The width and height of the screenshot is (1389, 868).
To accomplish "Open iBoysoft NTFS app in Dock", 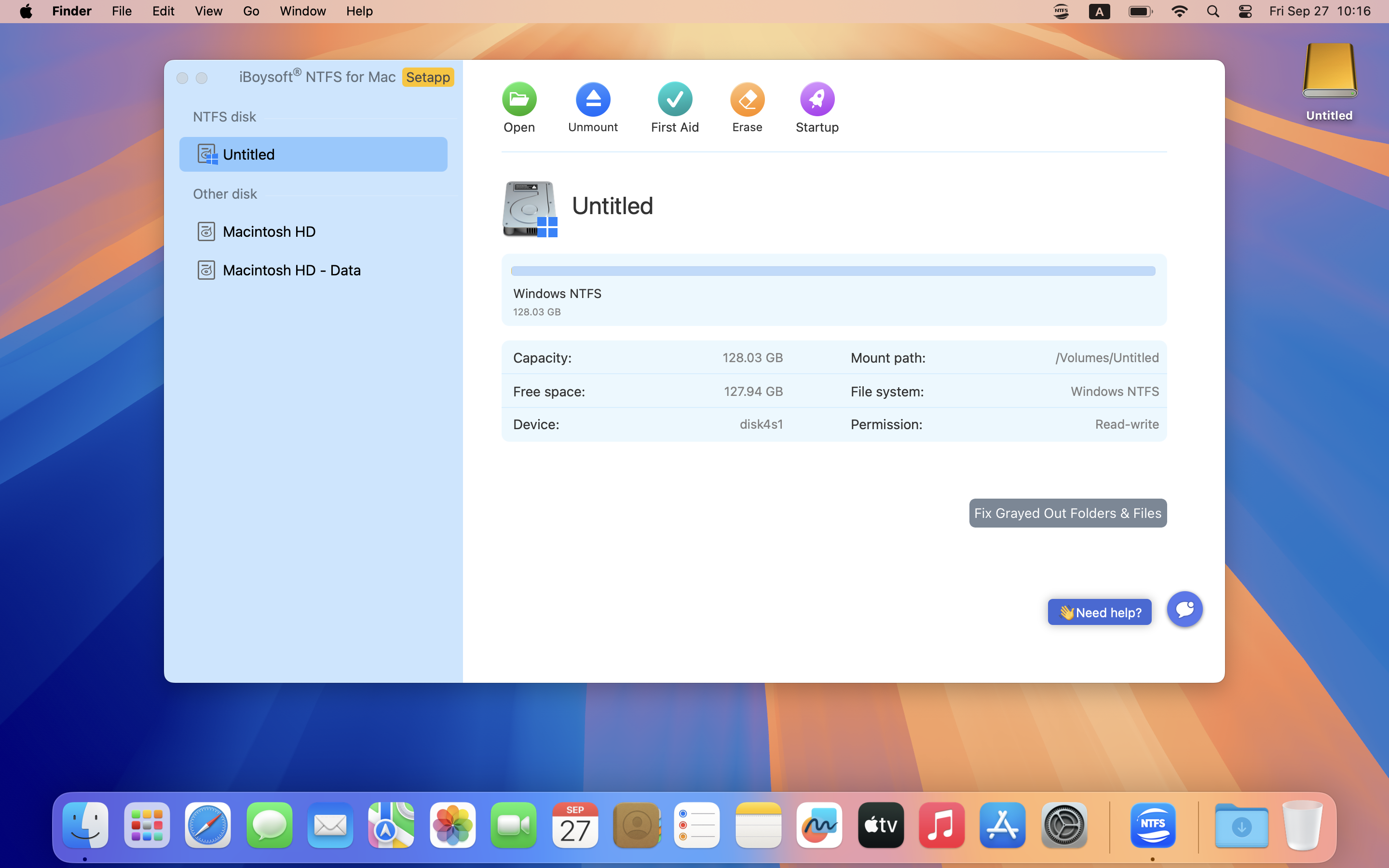I will coord(1153,825).
